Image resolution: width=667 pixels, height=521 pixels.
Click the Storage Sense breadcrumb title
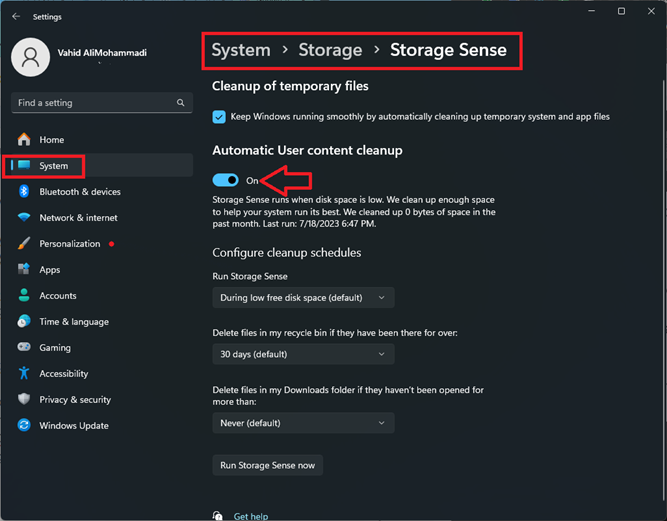coord(448,50)
